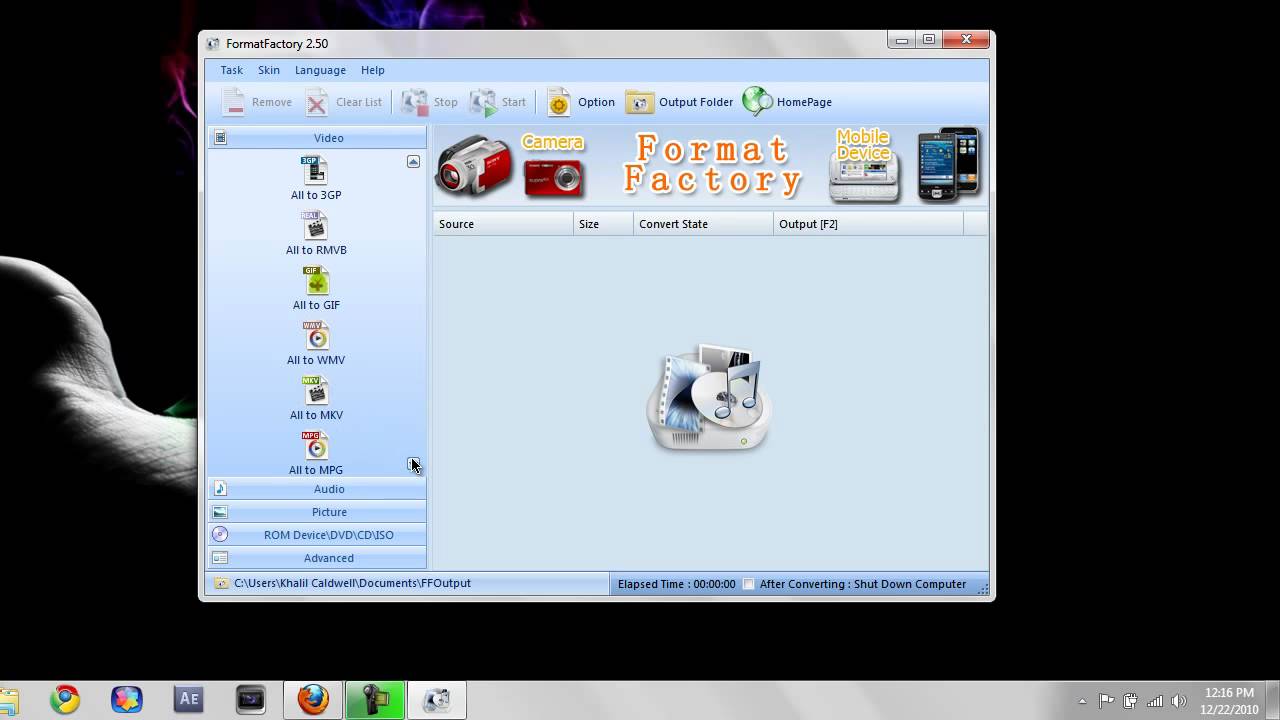Screen dimensions: 1280x720
Task: Click the Stop conversion icon
Action: 415,102
